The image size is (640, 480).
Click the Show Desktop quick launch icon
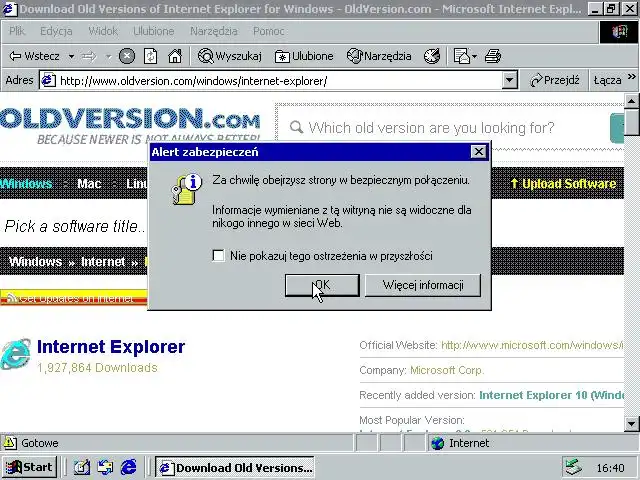coord(82,467)
